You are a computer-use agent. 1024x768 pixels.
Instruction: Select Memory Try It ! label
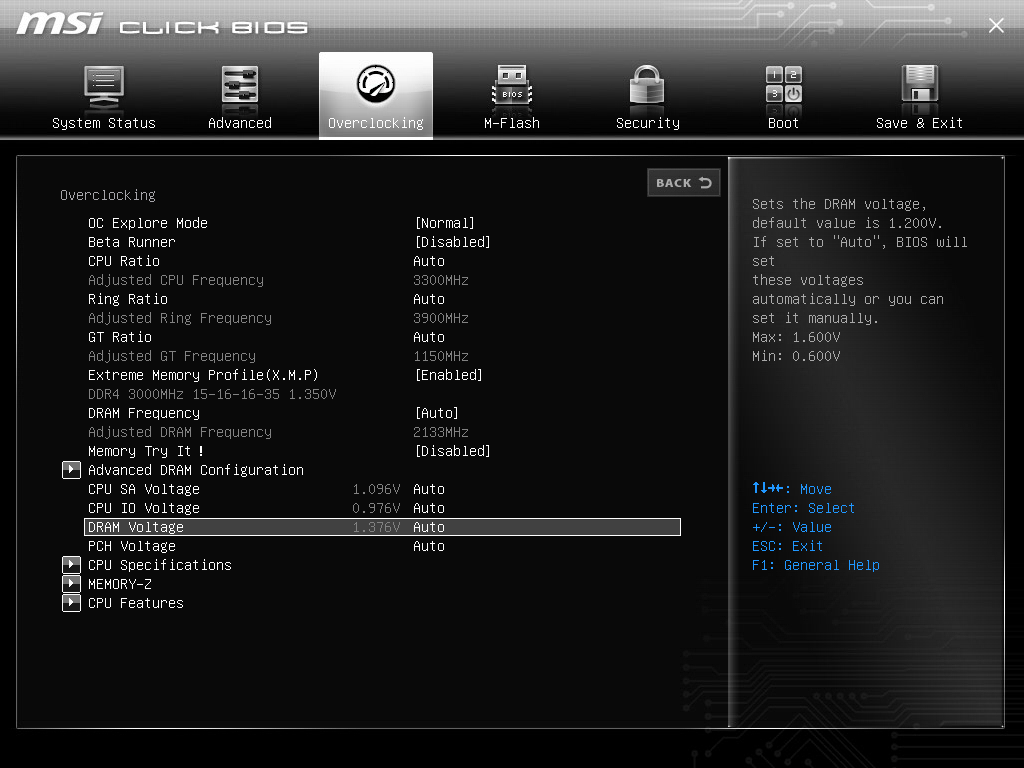coord(146,451)
